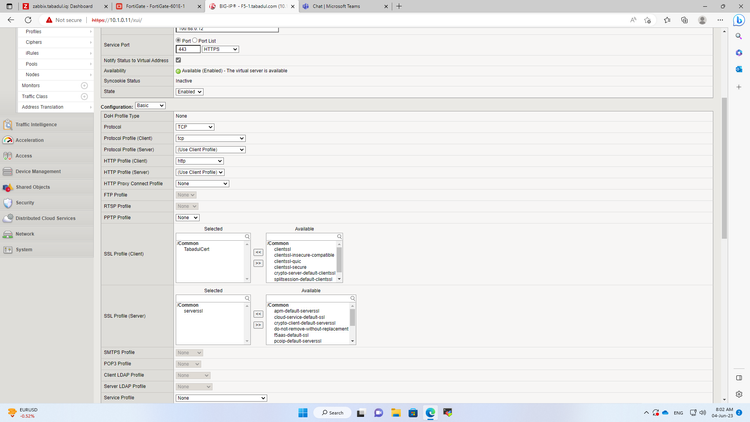Expand the Configuration Basic dropdown
Viewport: 750px width, 422px height.
click(x=150, y=106)
